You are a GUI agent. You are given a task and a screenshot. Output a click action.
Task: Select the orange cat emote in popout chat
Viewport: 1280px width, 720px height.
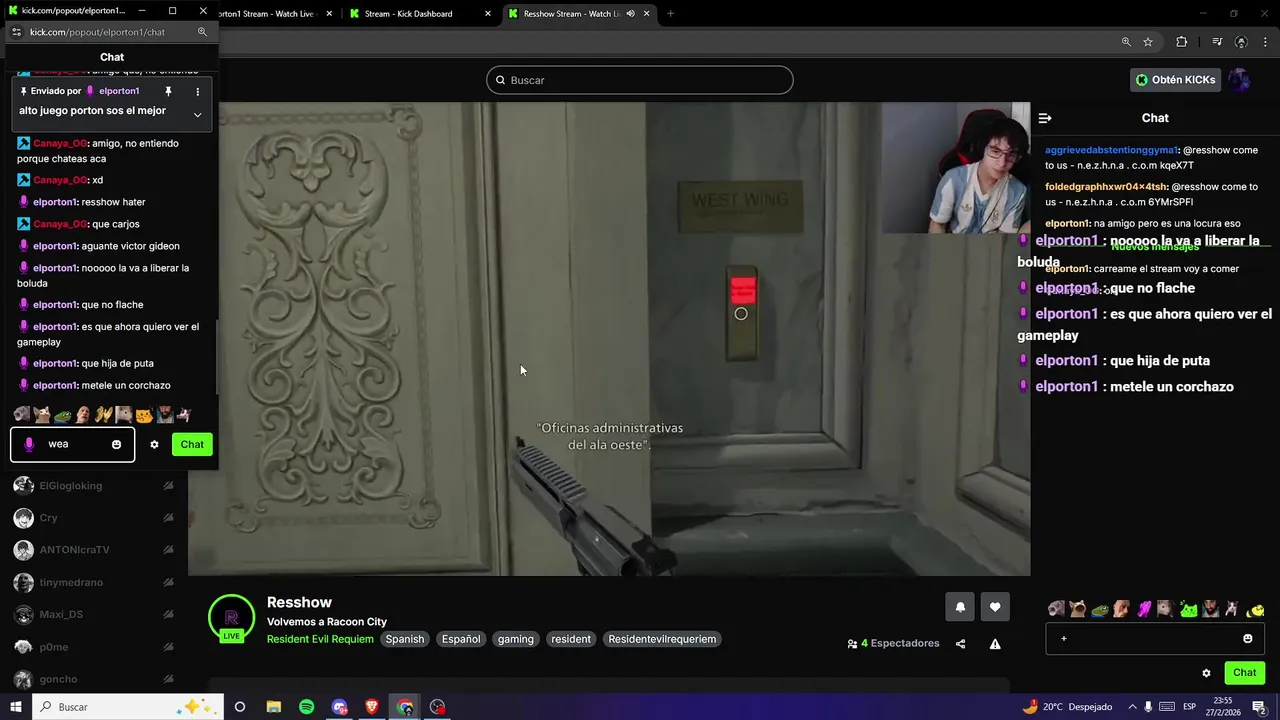point(144,414)
